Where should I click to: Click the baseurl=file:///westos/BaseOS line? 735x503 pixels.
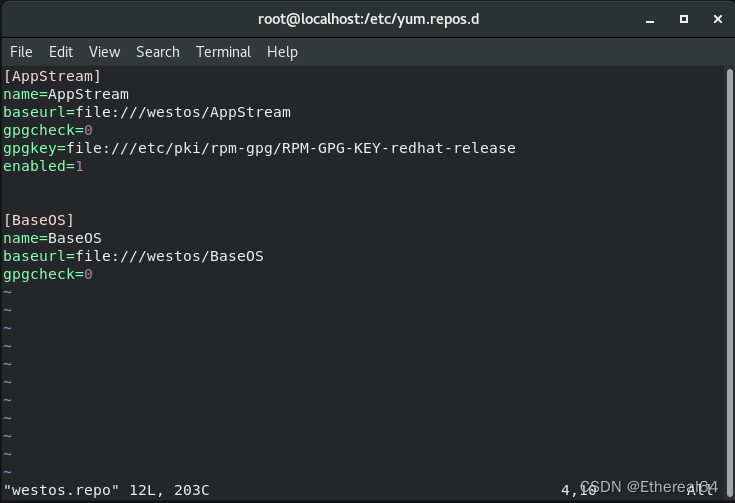tap(133, 256)
